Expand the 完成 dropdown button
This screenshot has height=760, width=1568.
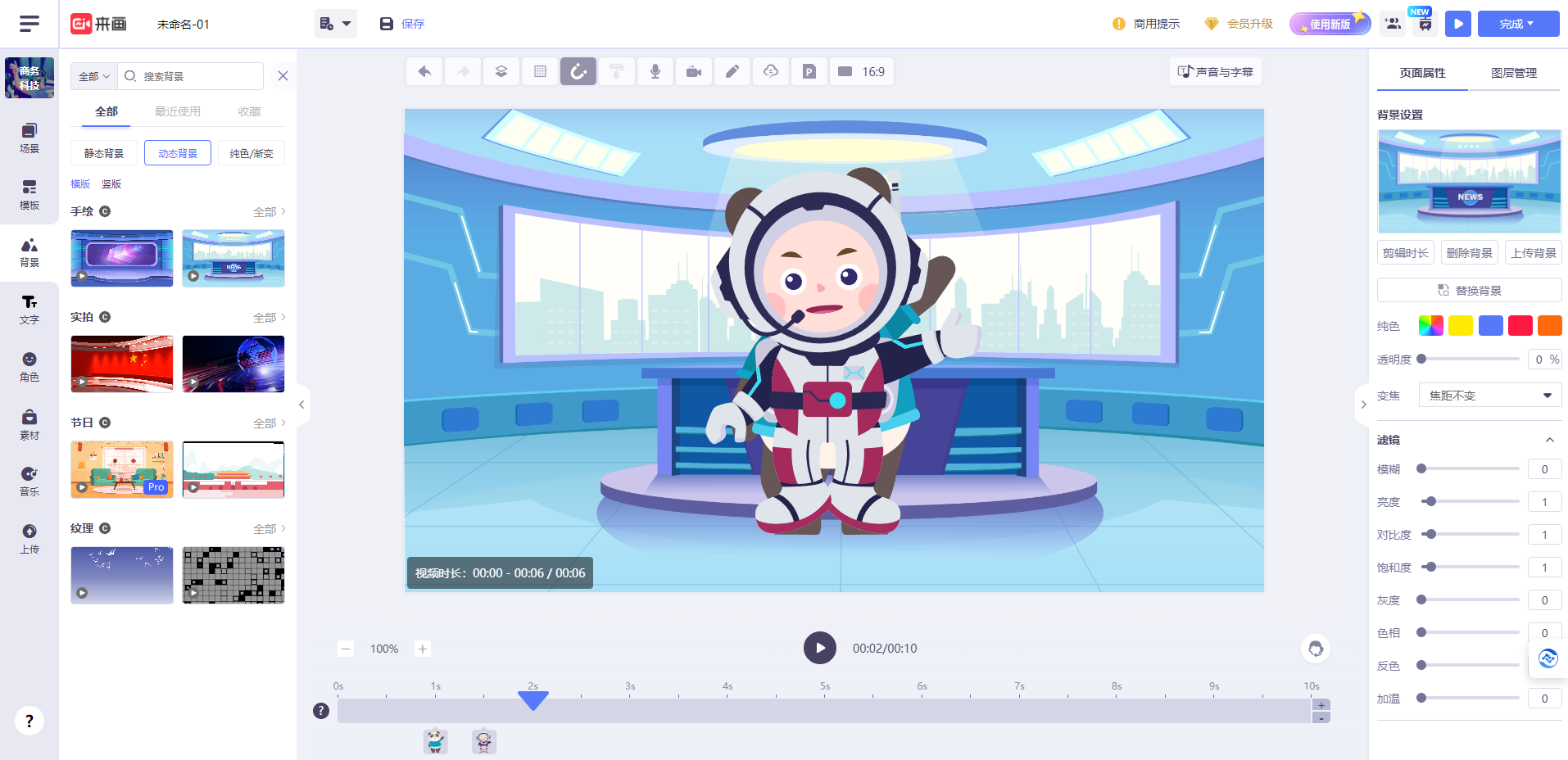tap(1517, 24)
